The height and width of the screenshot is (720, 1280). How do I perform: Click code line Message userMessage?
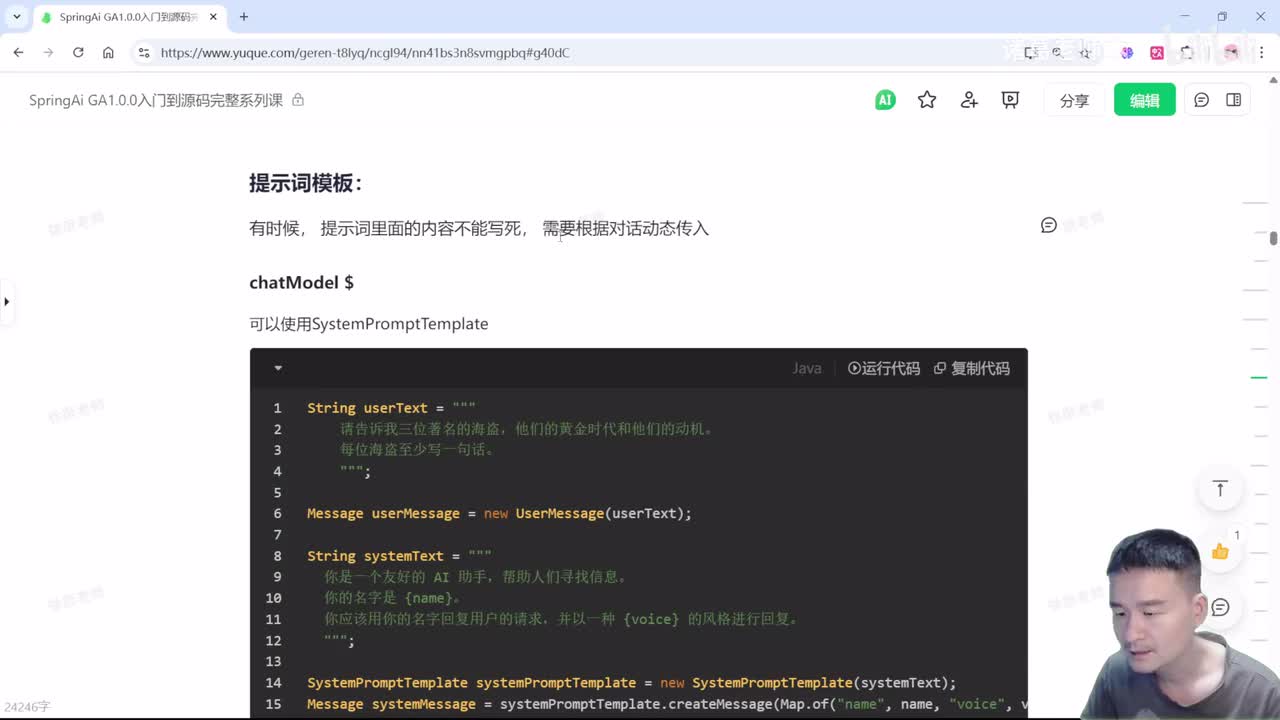(499, 513)
